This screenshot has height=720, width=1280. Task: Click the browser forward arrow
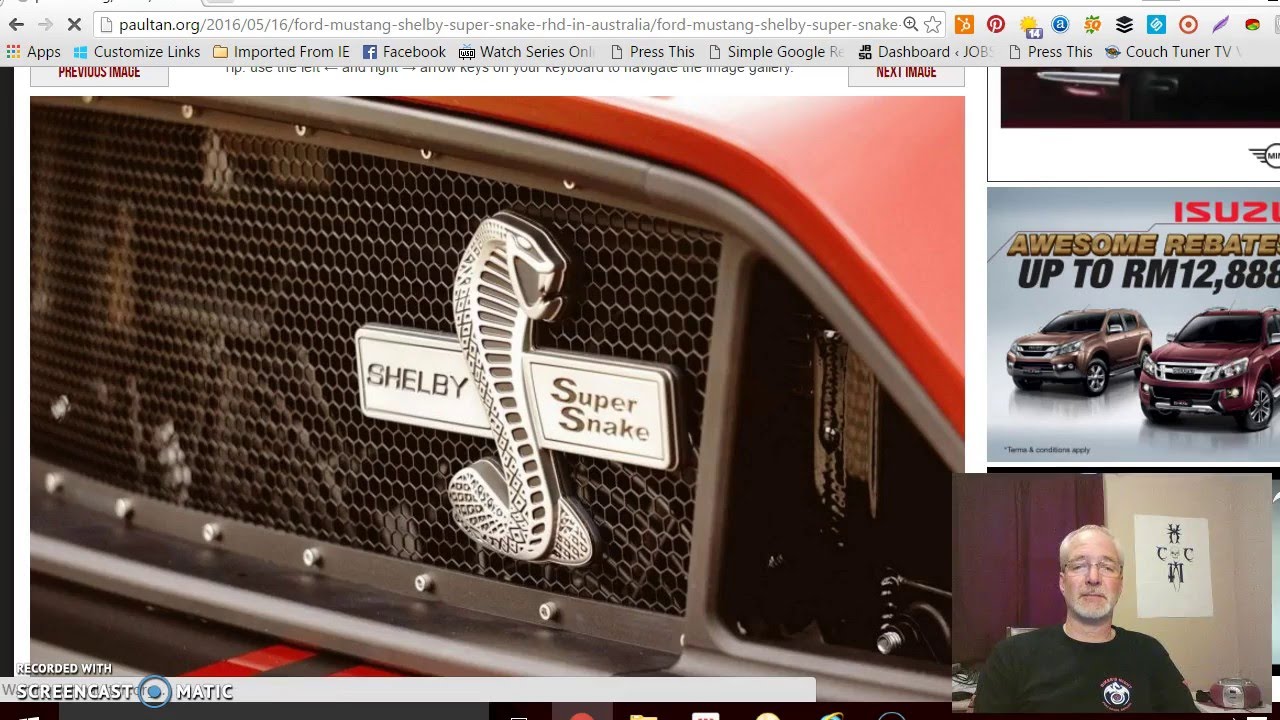(x=45, y=24)
